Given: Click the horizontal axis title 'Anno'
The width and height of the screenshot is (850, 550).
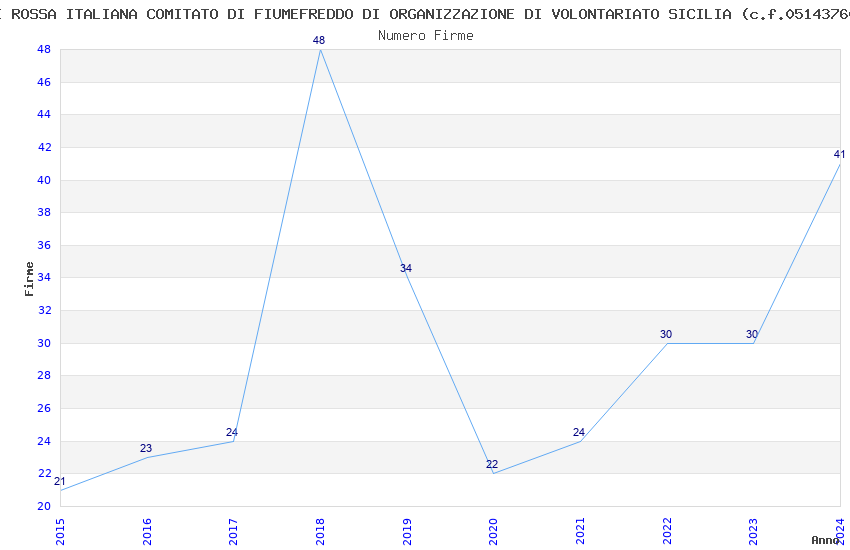Looking at the screenshot, I should pos(825,540).
